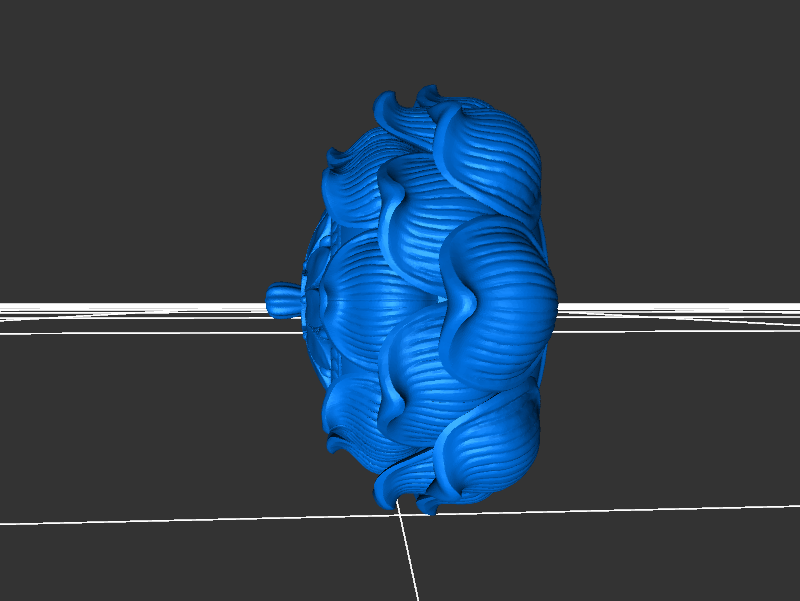Screen dimensions: 800x601
Task: Select the small stem knob on model's left
Action: (x=280, y=298)
